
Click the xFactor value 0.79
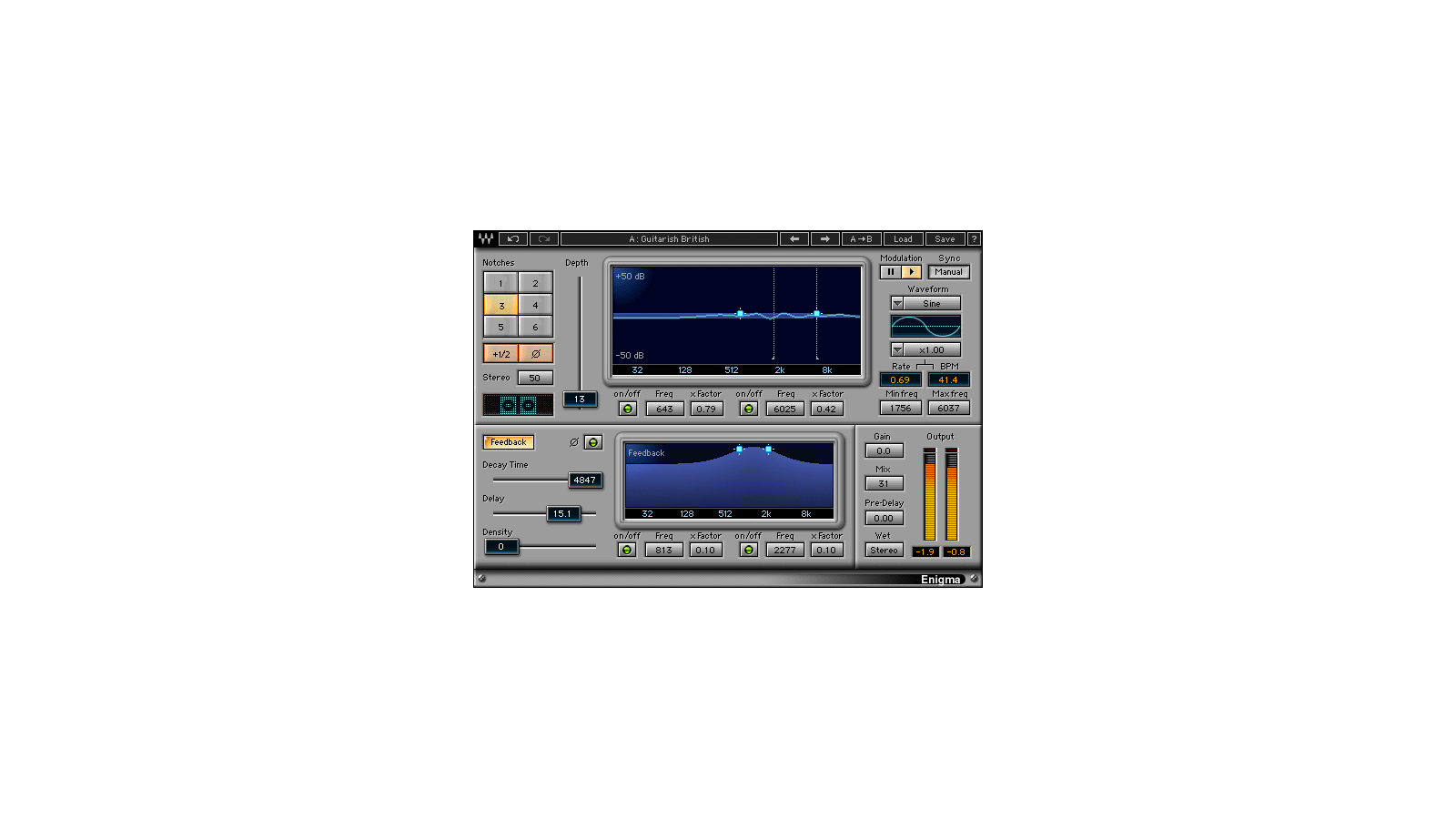[706, 409]
